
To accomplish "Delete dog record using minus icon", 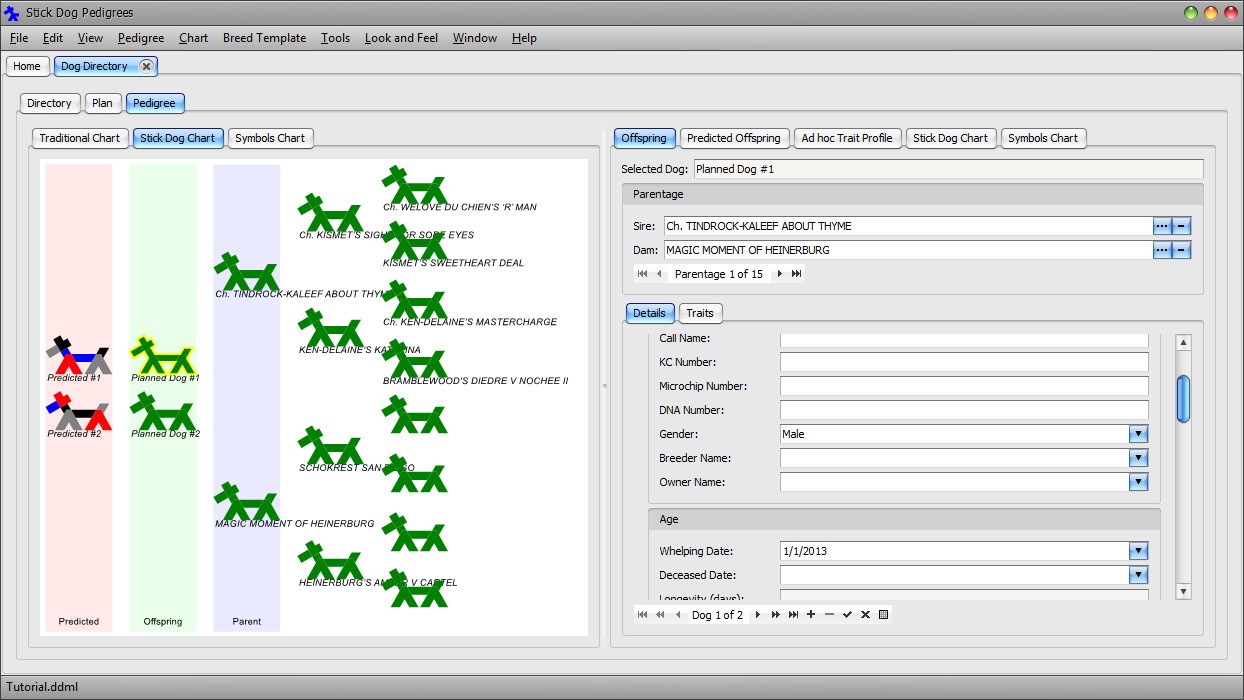I will pyautogui.click(x=829, y=615).
